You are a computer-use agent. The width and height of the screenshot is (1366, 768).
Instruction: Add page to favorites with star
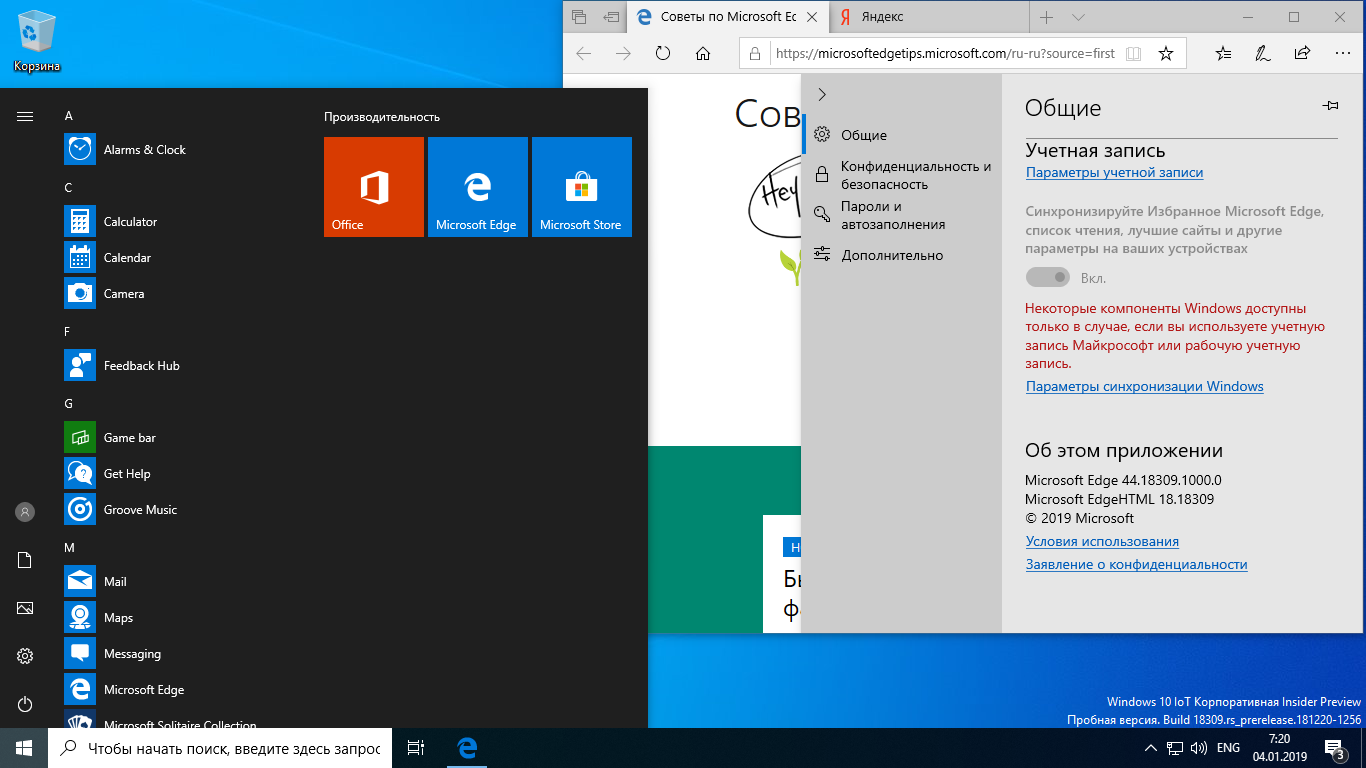tap(1166, 53)
